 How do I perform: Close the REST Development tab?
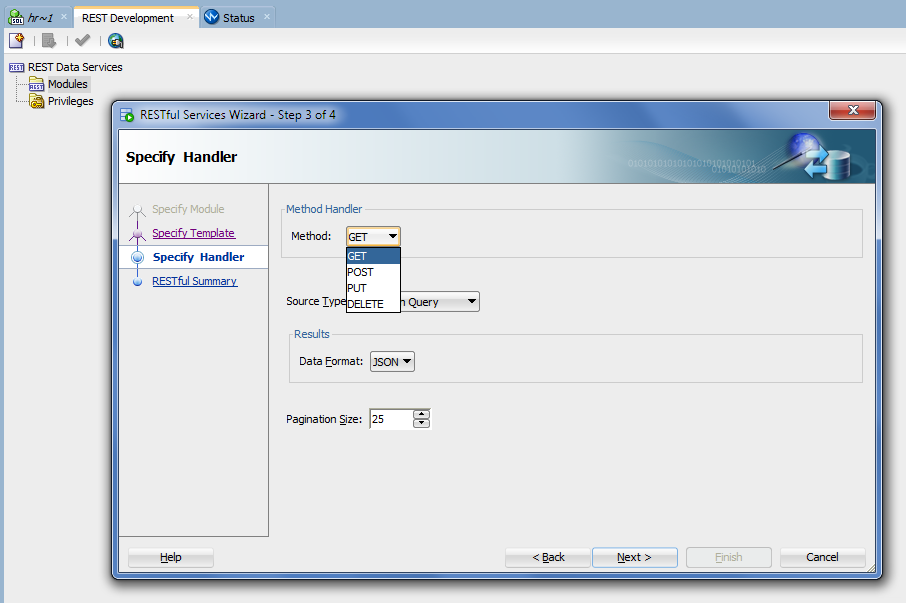189,17
